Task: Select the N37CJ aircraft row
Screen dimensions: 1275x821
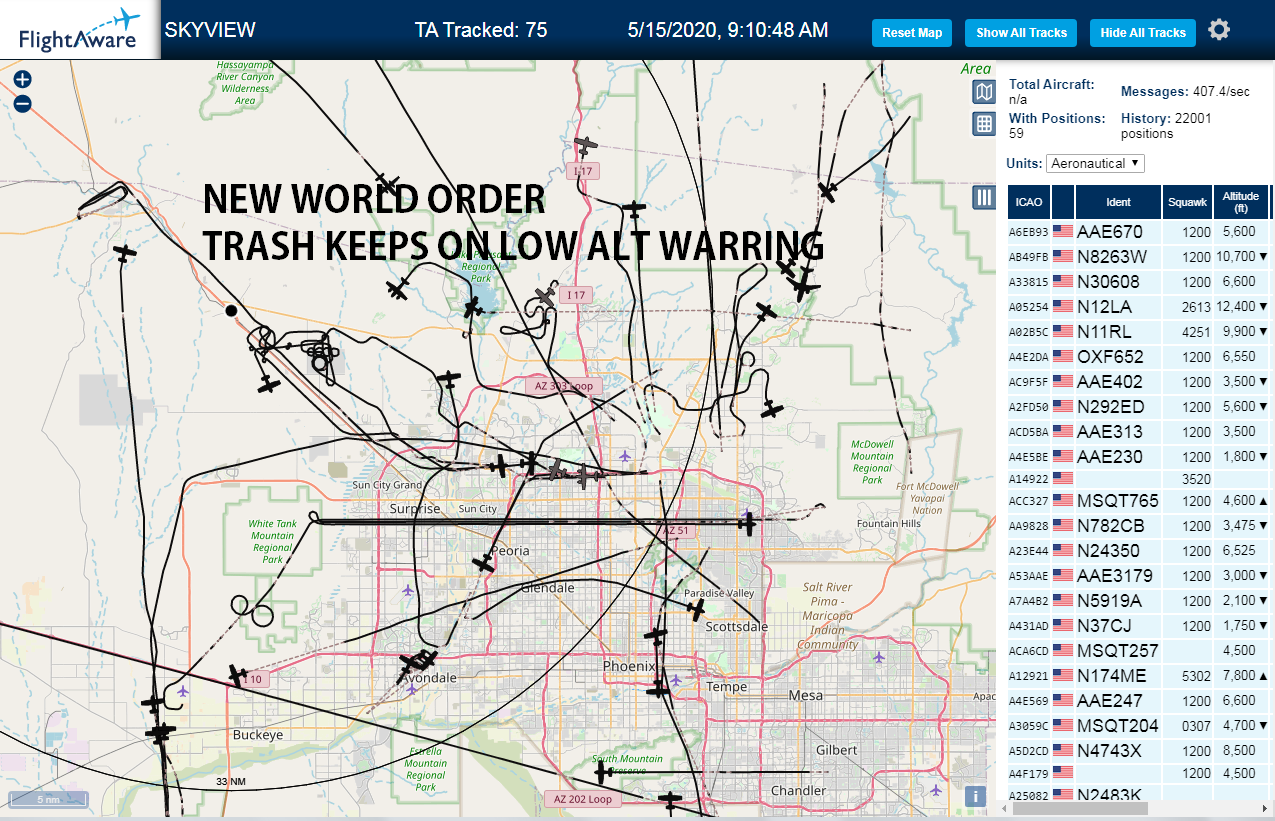Action: (1139, 626)
